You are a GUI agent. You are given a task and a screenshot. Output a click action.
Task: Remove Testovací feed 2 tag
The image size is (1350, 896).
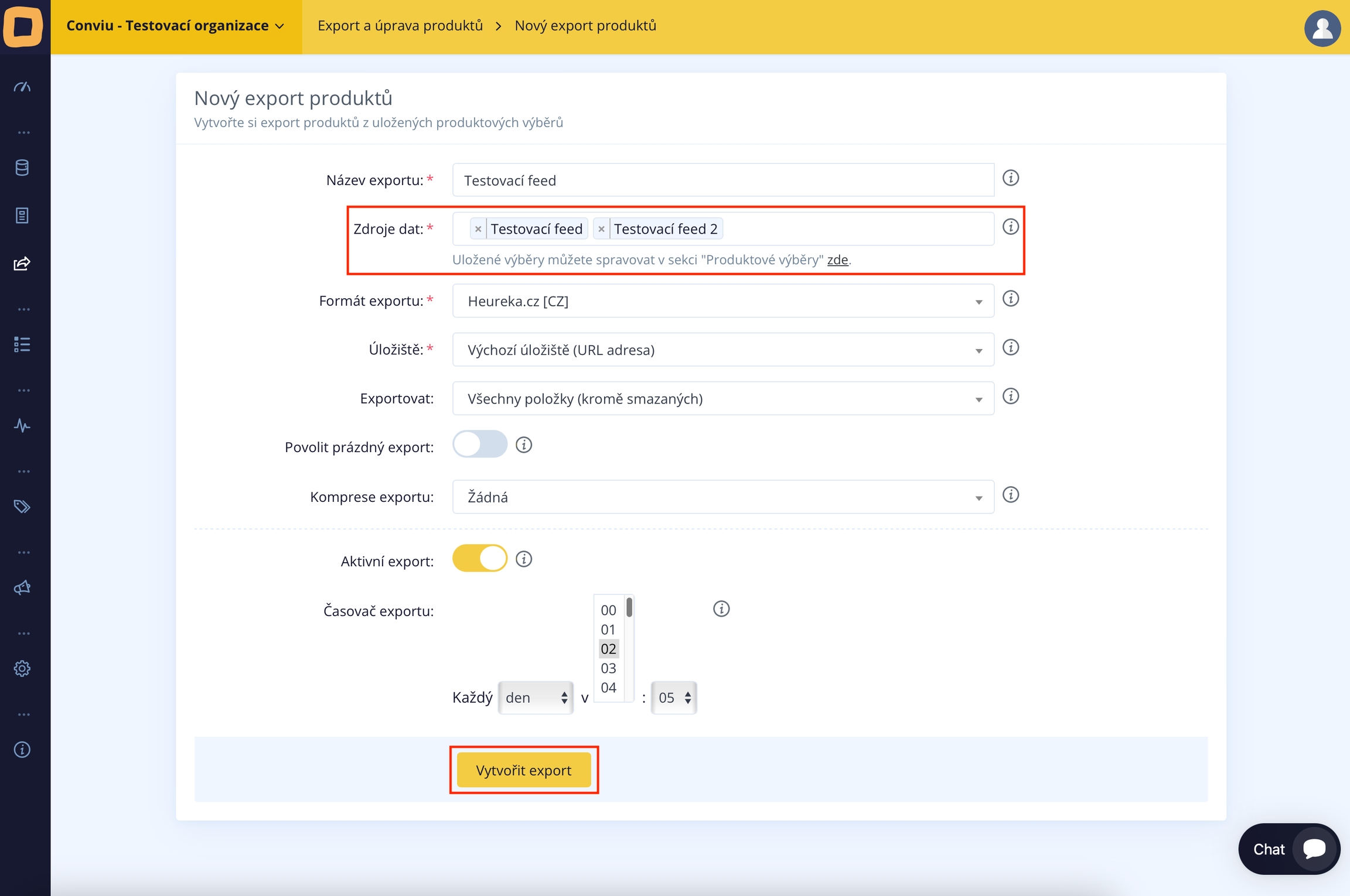[x=601, y=229]
